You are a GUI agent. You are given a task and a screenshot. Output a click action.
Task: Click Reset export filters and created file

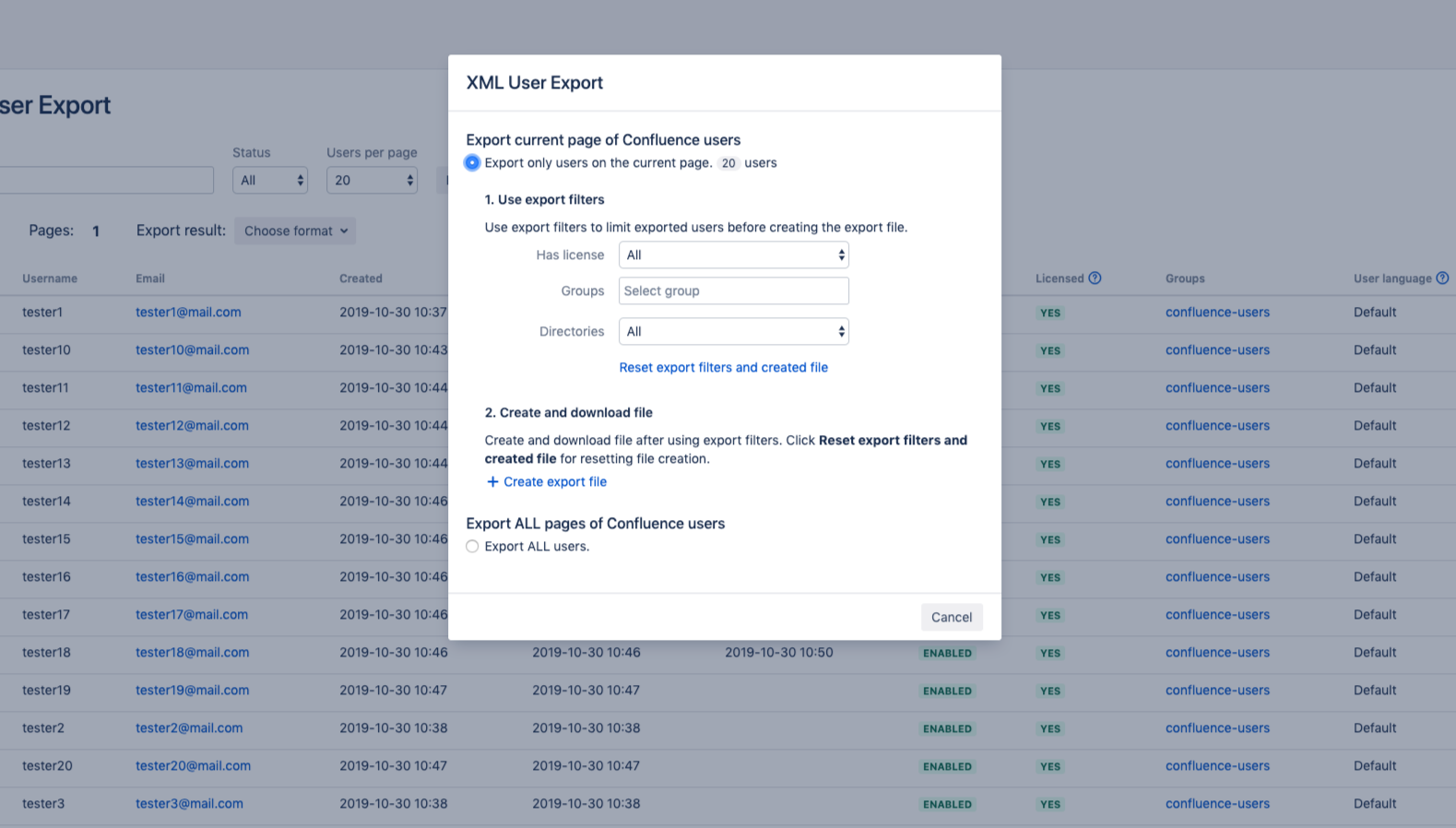click(x=724, y=367)
